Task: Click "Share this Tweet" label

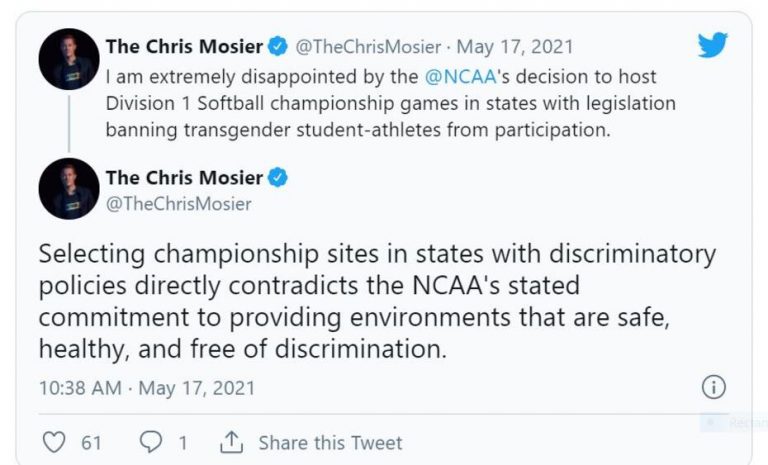Action: click(x=330, y=442)
